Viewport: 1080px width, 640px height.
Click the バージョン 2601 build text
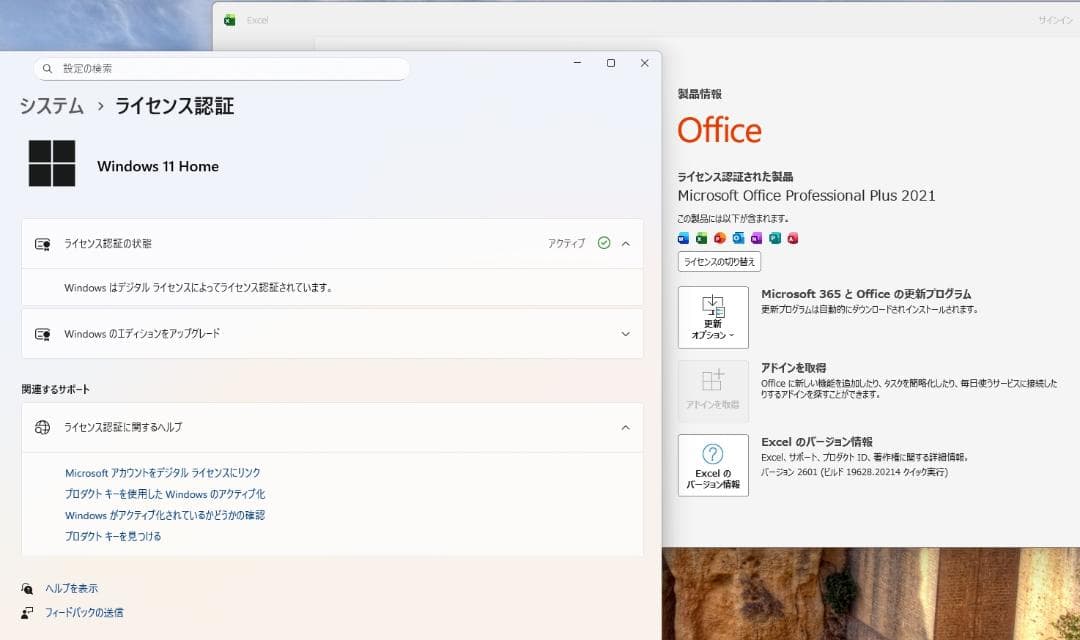[x=854, y=472]
